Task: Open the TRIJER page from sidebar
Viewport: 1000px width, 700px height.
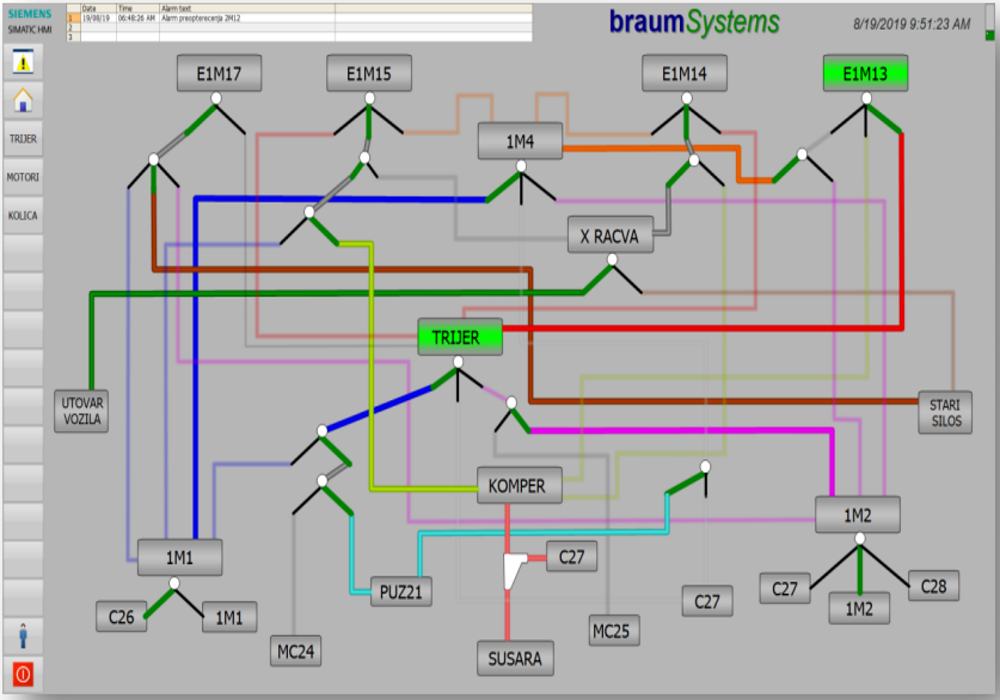Action: click(22, 138)
